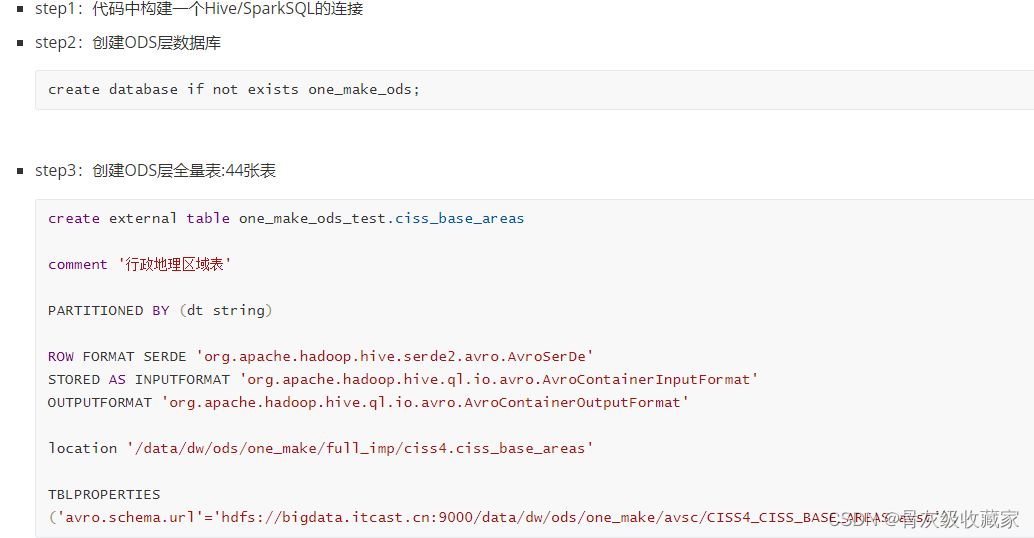Click the step3 ODS full tables bullet text
Image resolution: width=1034 pixels, height=538 pixels.
[156, 171]
